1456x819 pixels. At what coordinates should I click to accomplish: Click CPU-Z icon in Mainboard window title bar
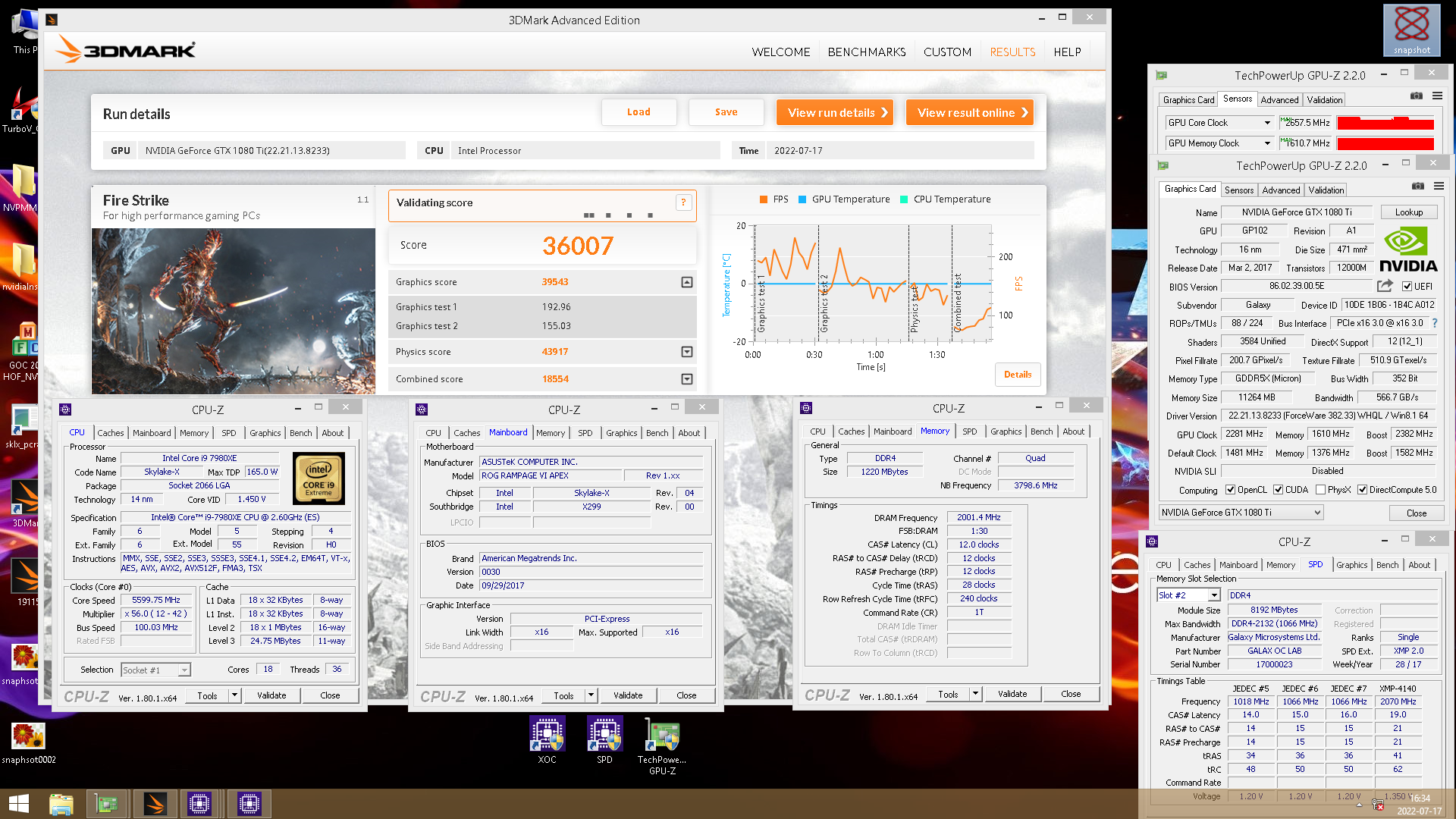pyautogui.click(x=422, y=409)
